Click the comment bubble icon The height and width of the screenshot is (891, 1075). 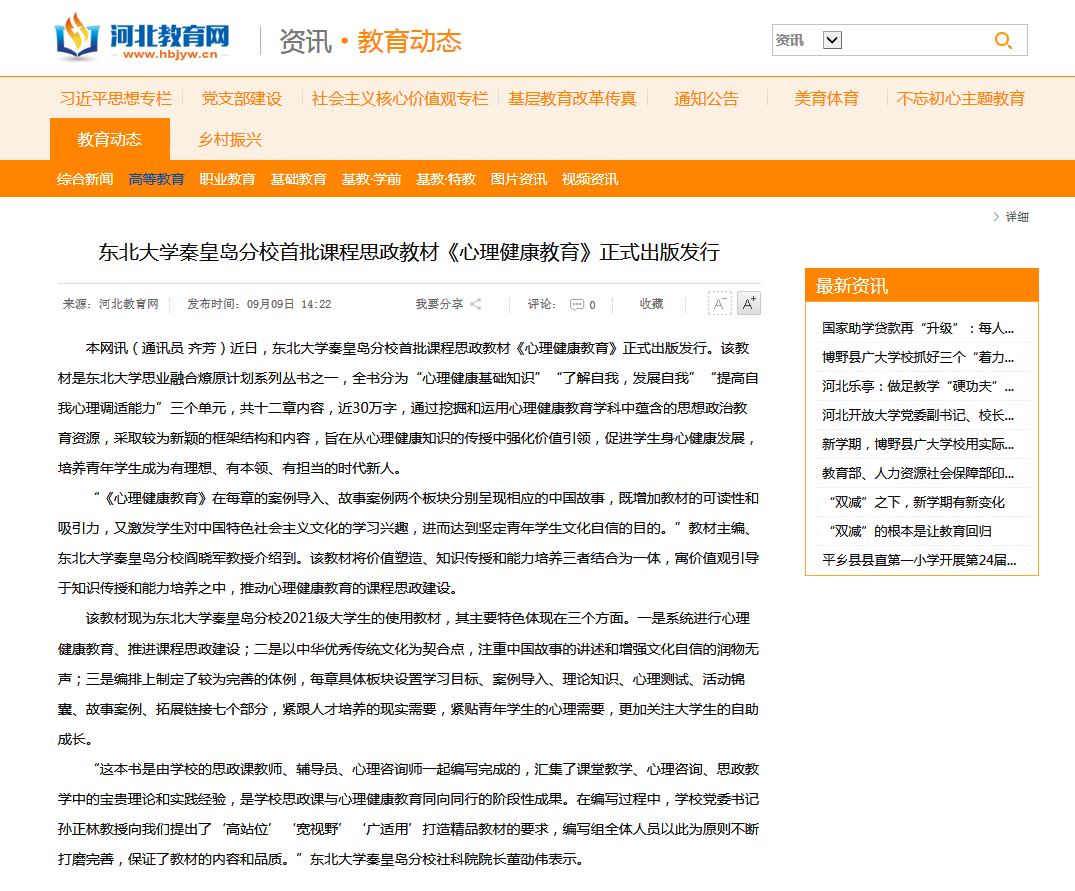(577, 304)
